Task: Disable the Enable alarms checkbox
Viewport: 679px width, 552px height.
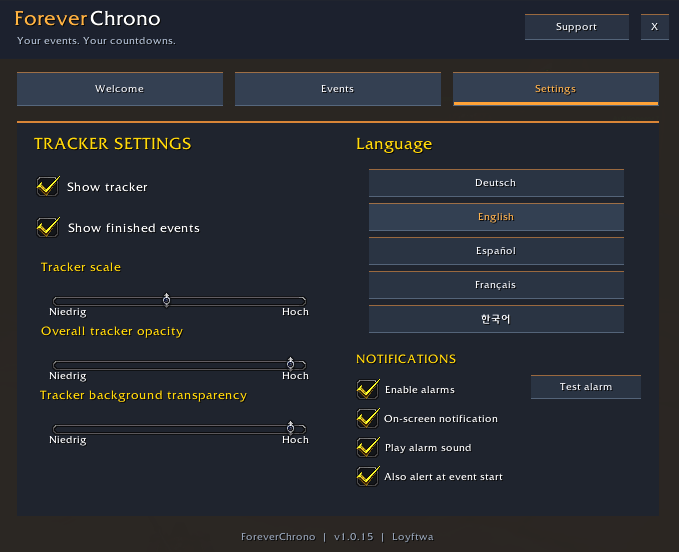Action: click(368, 389)
